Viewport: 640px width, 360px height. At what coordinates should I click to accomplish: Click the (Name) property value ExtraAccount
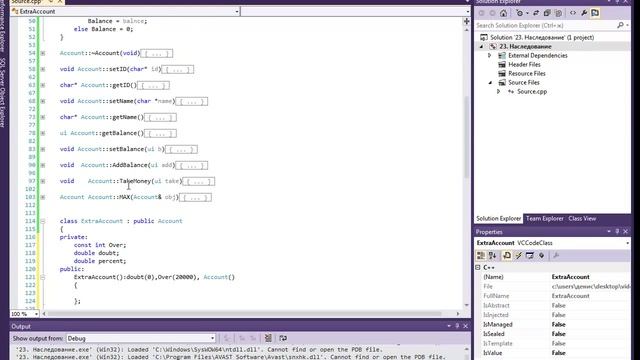[x=570, y=277]
